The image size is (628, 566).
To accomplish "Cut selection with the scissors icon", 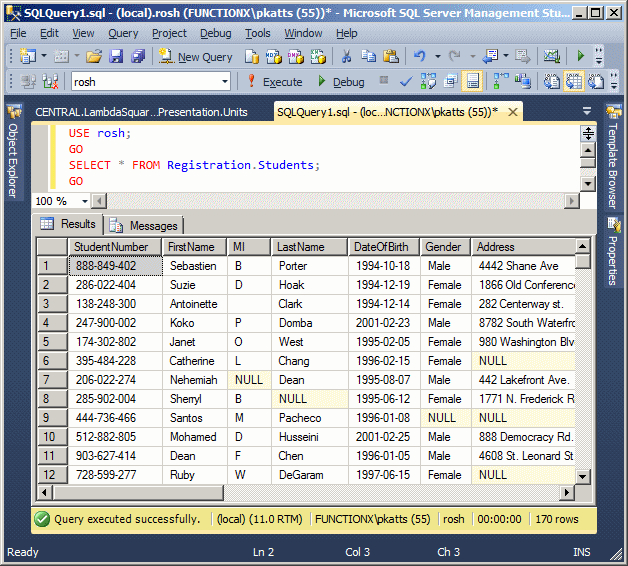I will tap(346, 56).
